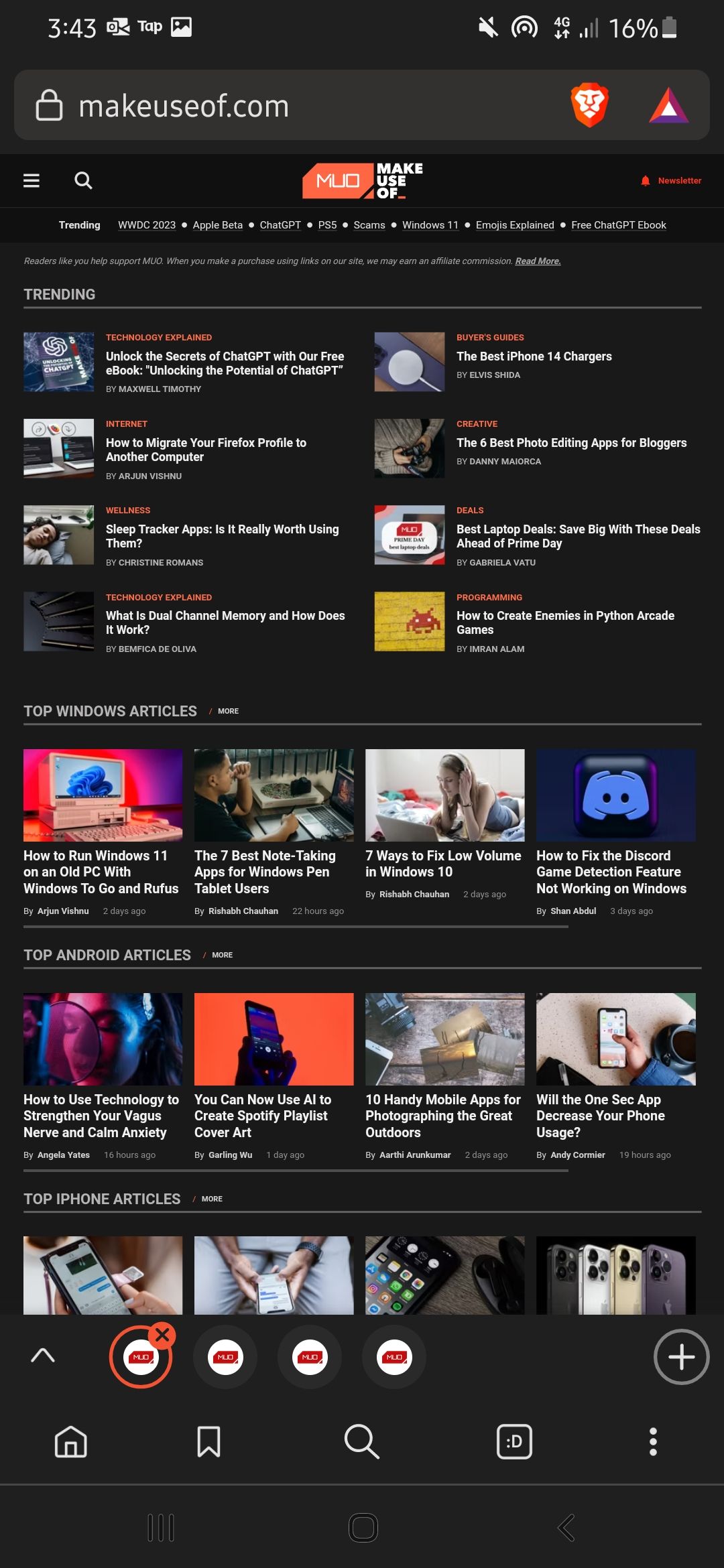Tap the red pixel invader thumbnail
This screenshot has width=724, height=1568.
pyautogui.click(x=410, y=621)
